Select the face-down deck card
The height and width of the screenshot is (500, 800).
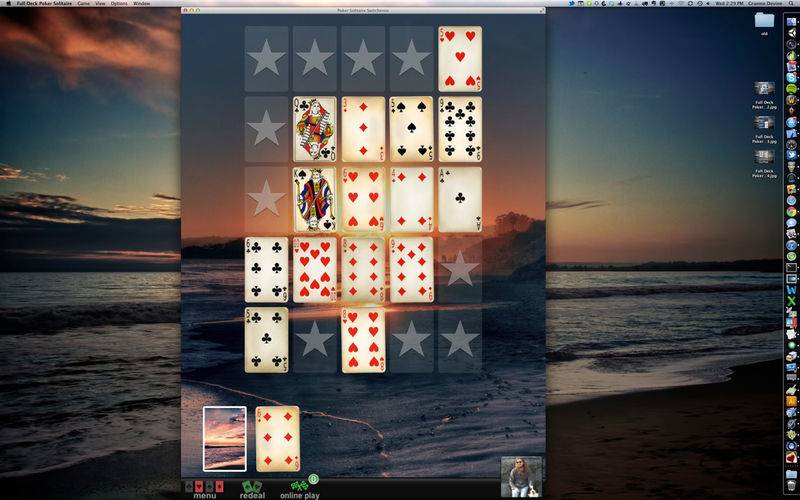click(224, 439)
